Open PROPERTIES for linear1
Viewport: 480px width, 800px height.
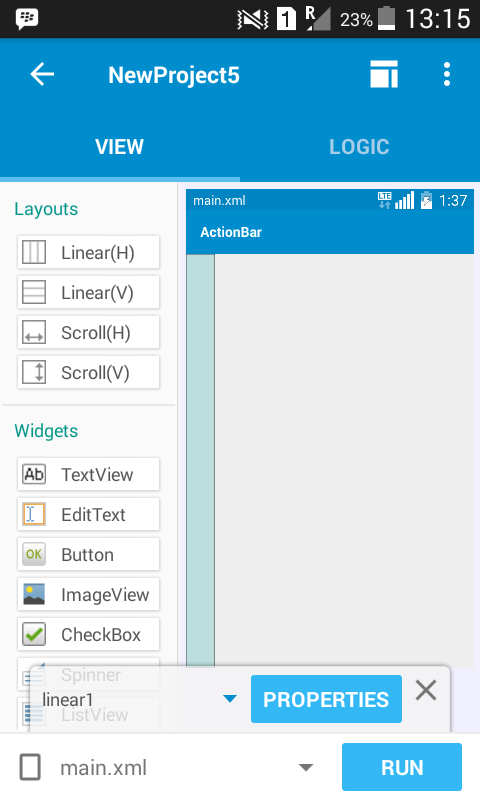[326, 699]
